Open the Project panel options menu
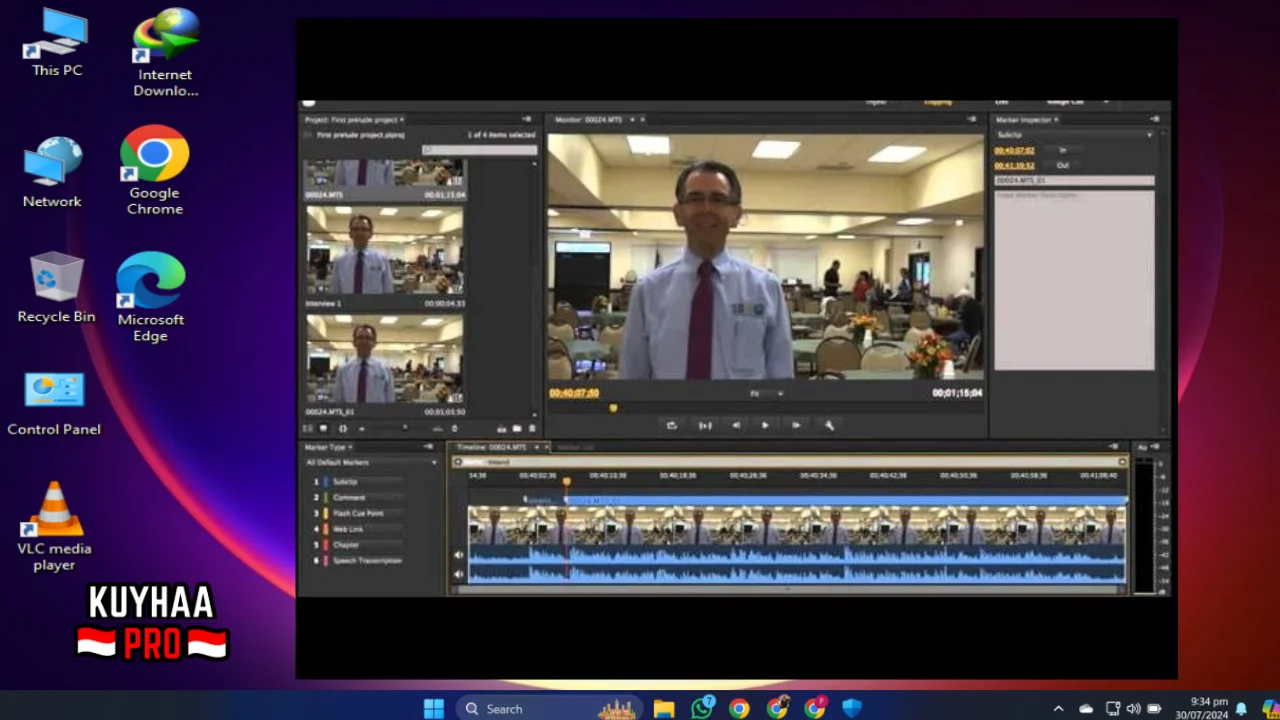Image resolution: width=1280 pixels, height=720 pixels. (527, 119)
